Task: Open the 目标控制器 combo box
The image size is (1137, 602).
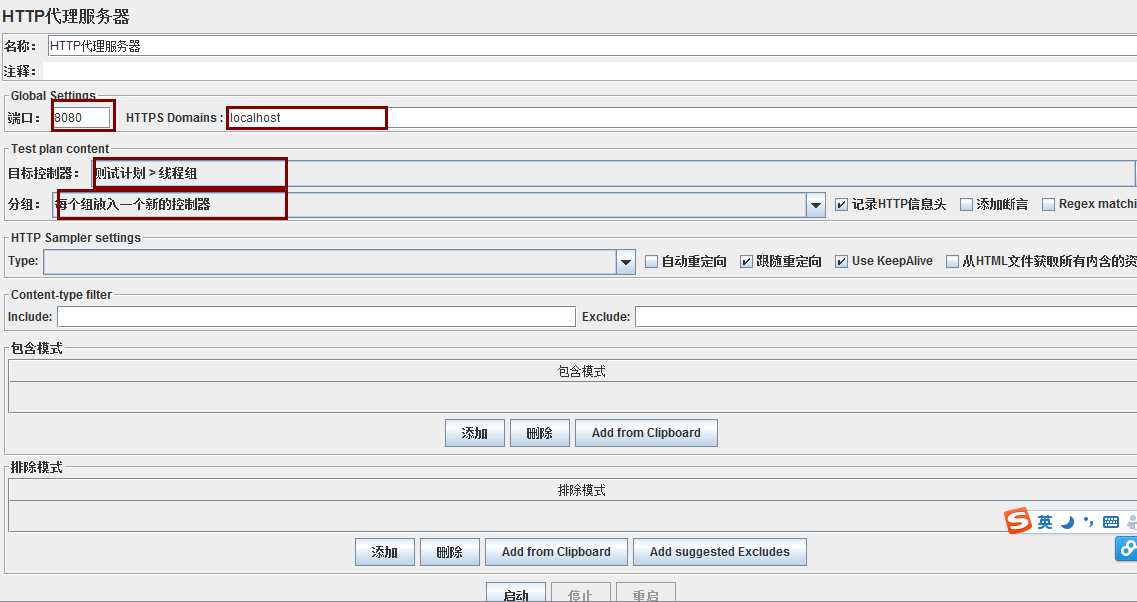Action: (x=613, y=173)
